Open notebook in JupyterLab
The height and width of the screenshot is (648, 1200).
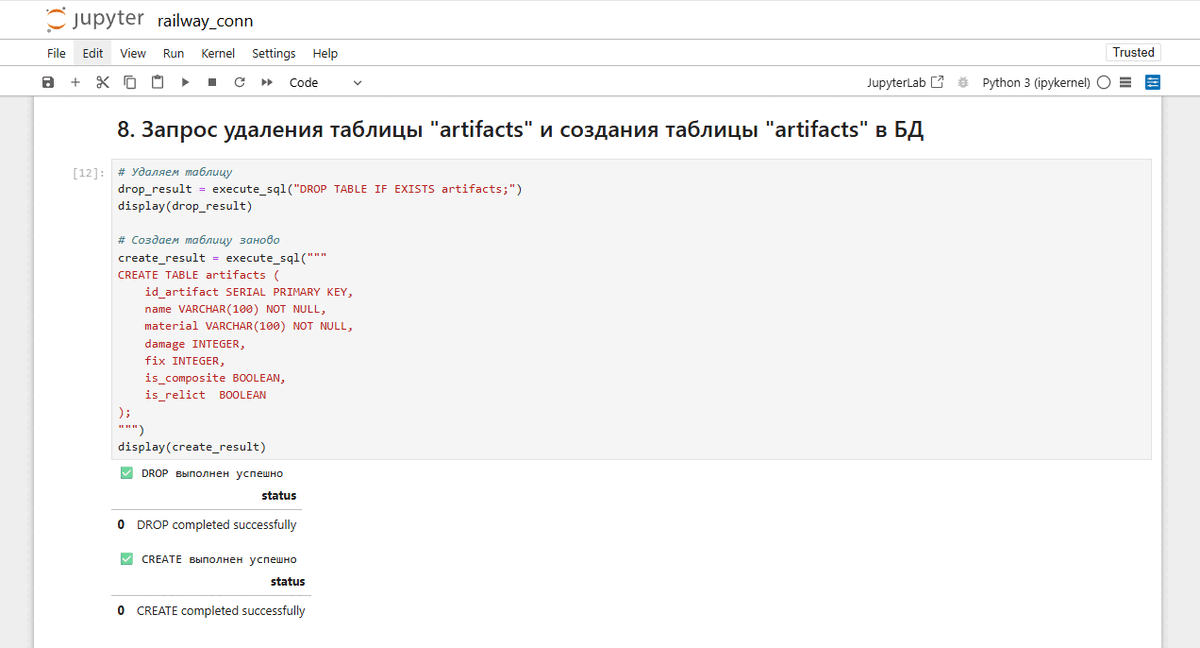tap(907, 83)
